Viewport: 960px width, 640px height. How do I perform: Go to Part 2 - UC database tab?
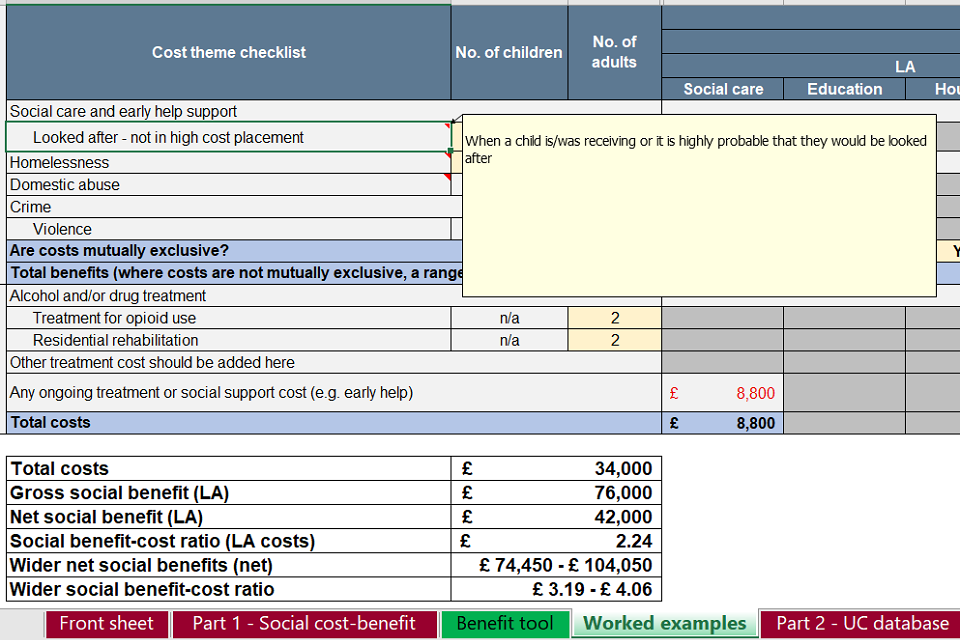[862, 623]
